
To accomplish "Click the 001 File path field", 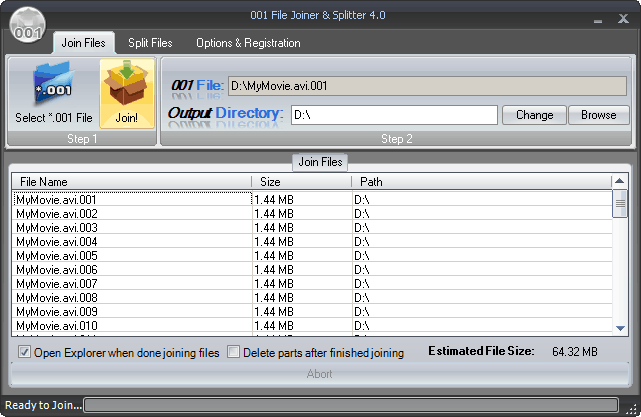I will (x=427, y=86).
